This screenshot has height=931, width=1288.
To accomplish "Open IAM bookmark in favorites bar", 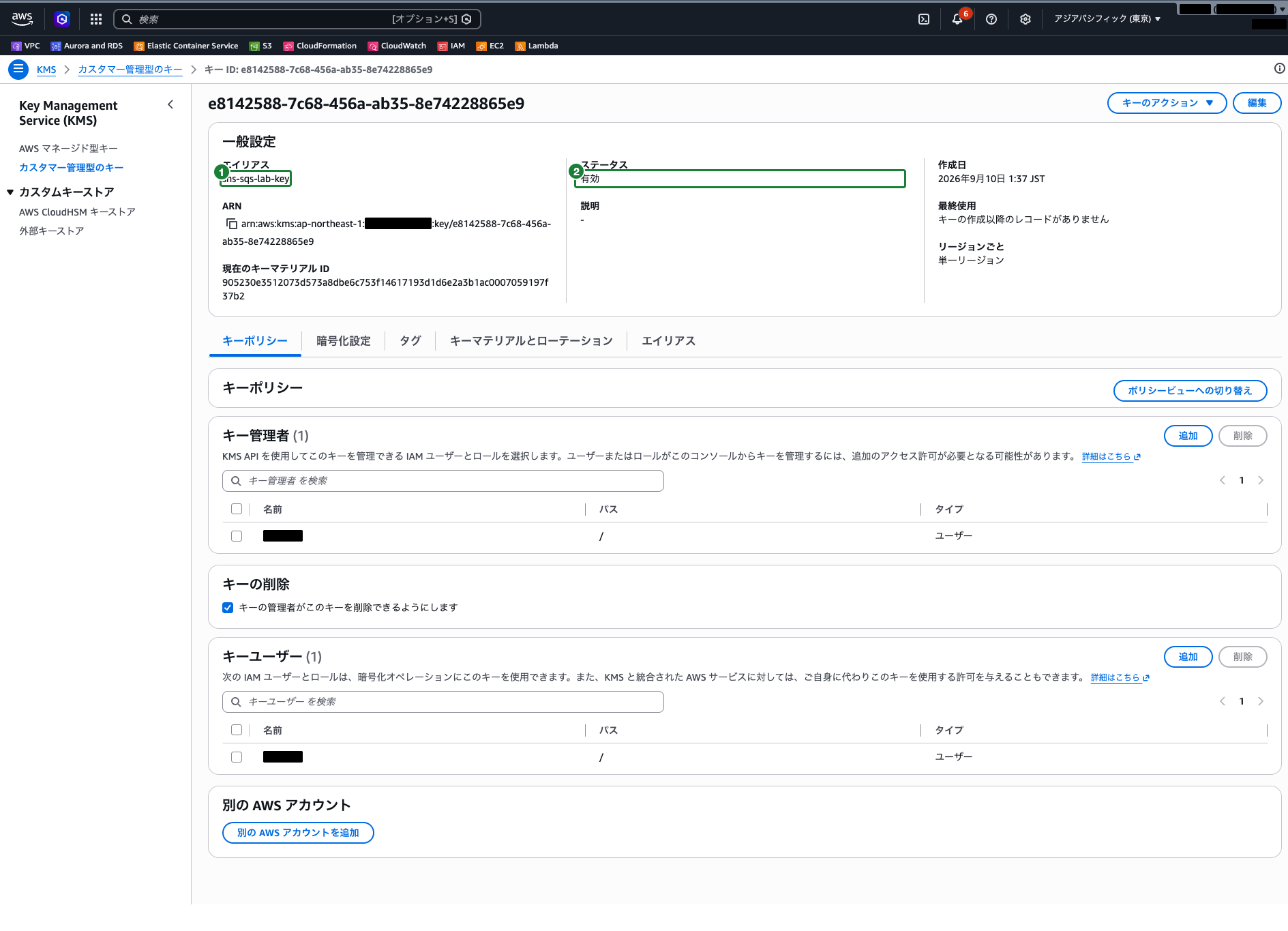I will 451,46.
